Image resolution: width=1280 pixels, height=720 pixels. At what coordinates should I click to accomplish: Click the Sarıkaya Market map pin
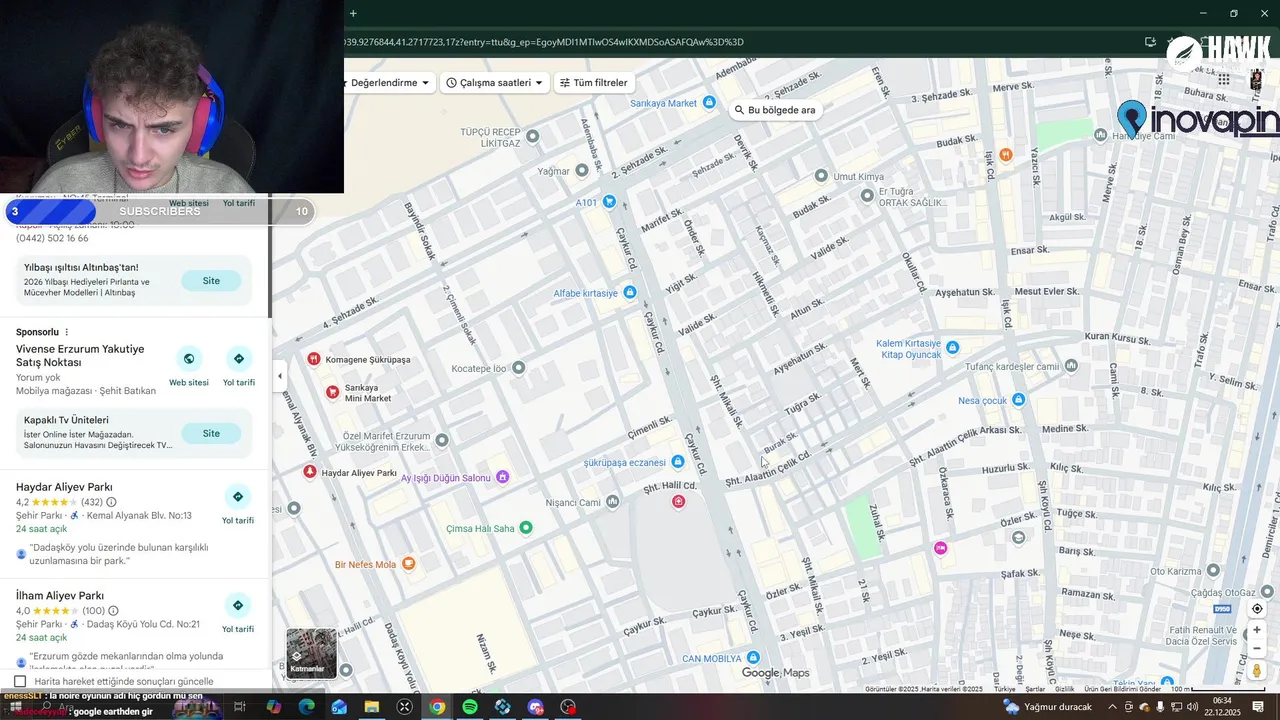pyautogui.click(x=709, y=103)
